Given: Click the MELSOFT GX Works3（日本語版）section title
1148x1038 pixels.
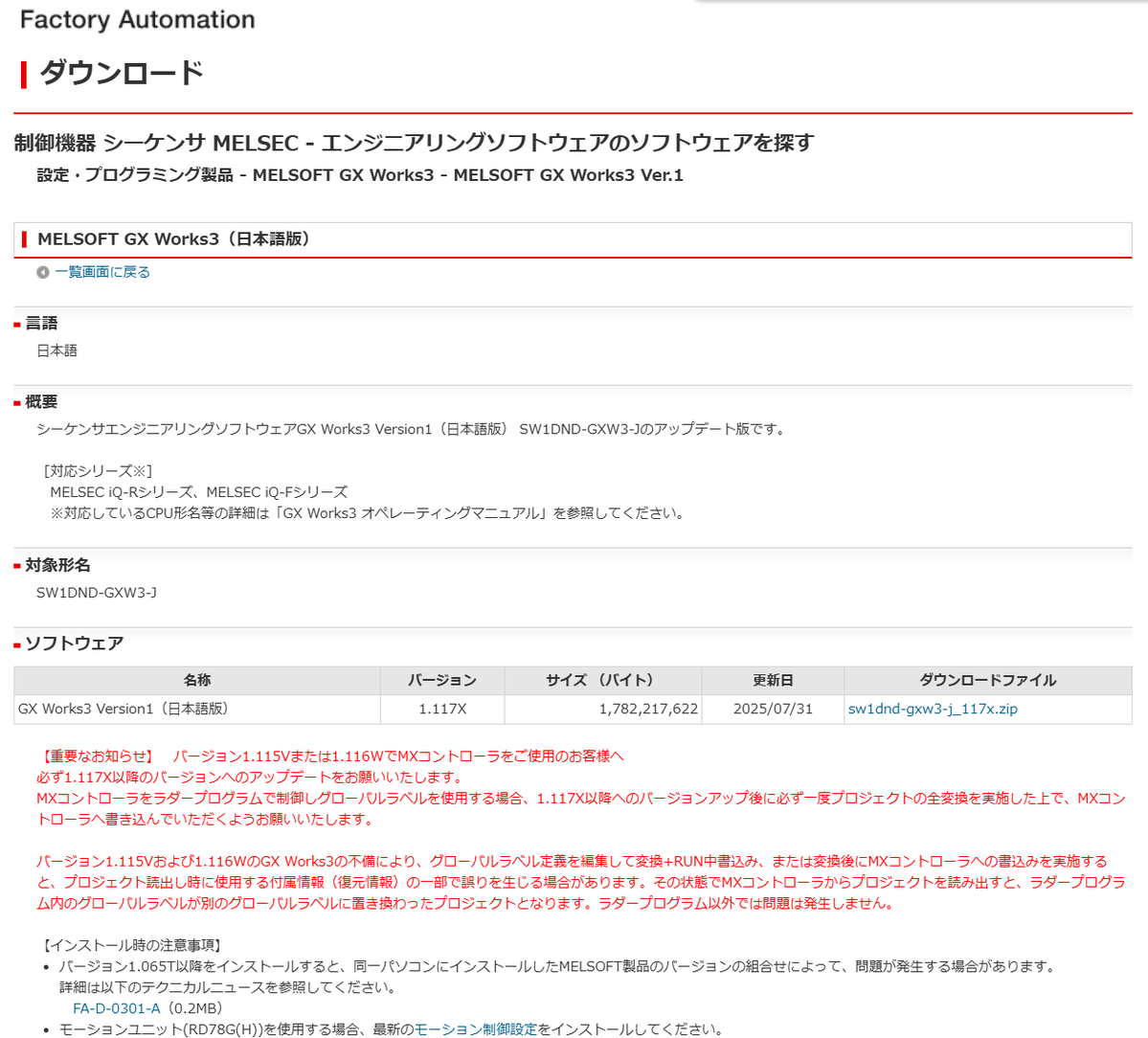Looking at the screenshot, I should [x=176, y=239].
